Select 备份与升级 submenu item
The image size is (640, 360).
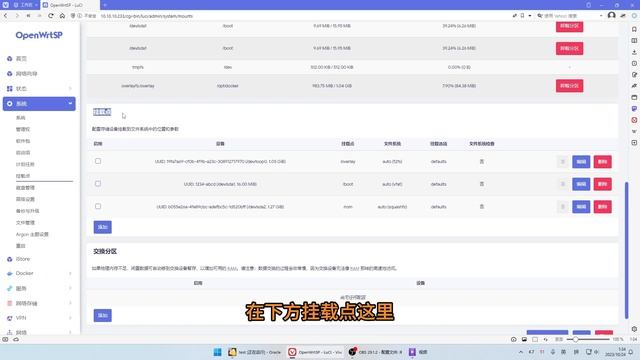pos(27,211)
